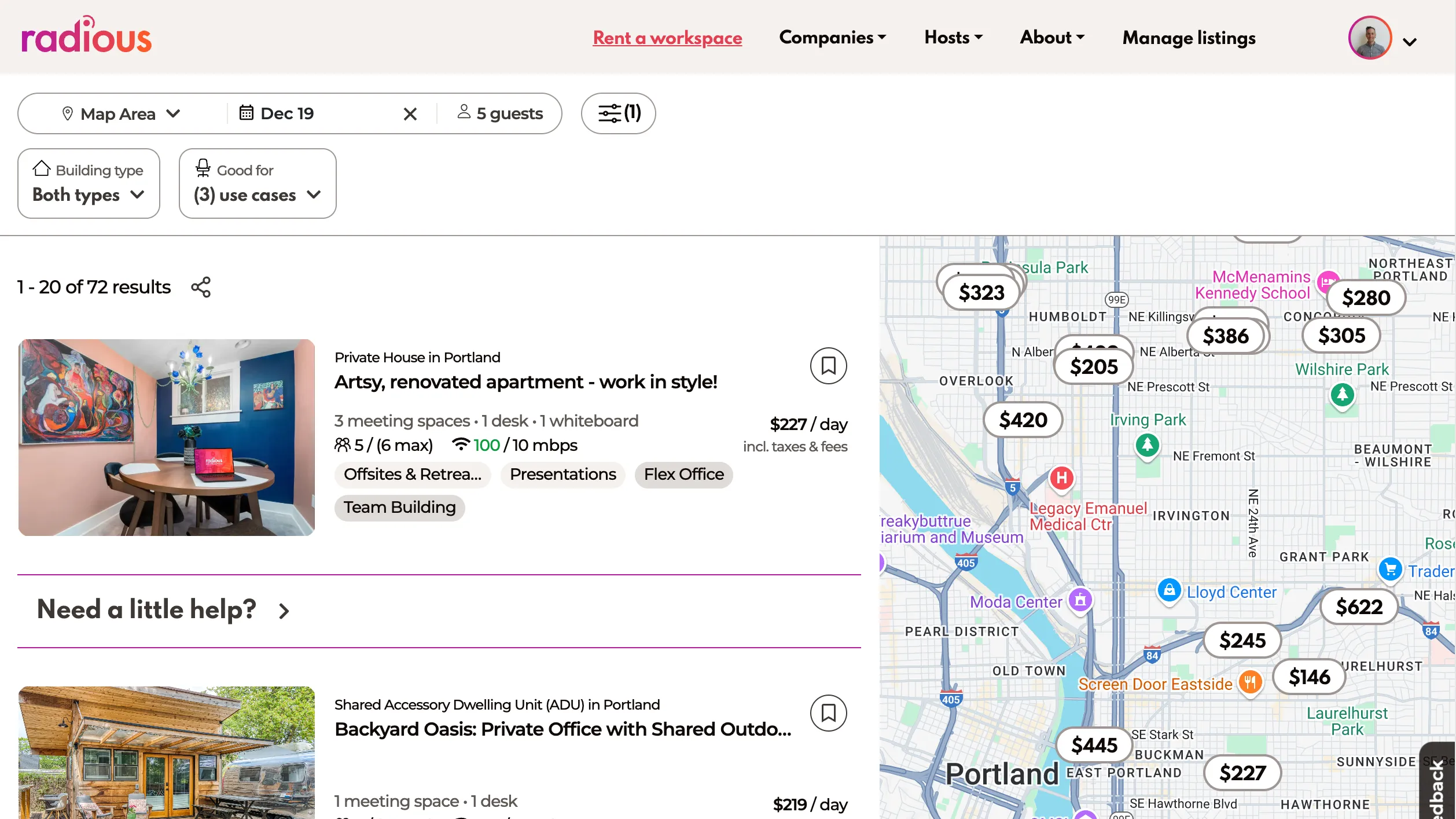Select the $323 map price marker

pyautogui.click(x=981, y=292)
